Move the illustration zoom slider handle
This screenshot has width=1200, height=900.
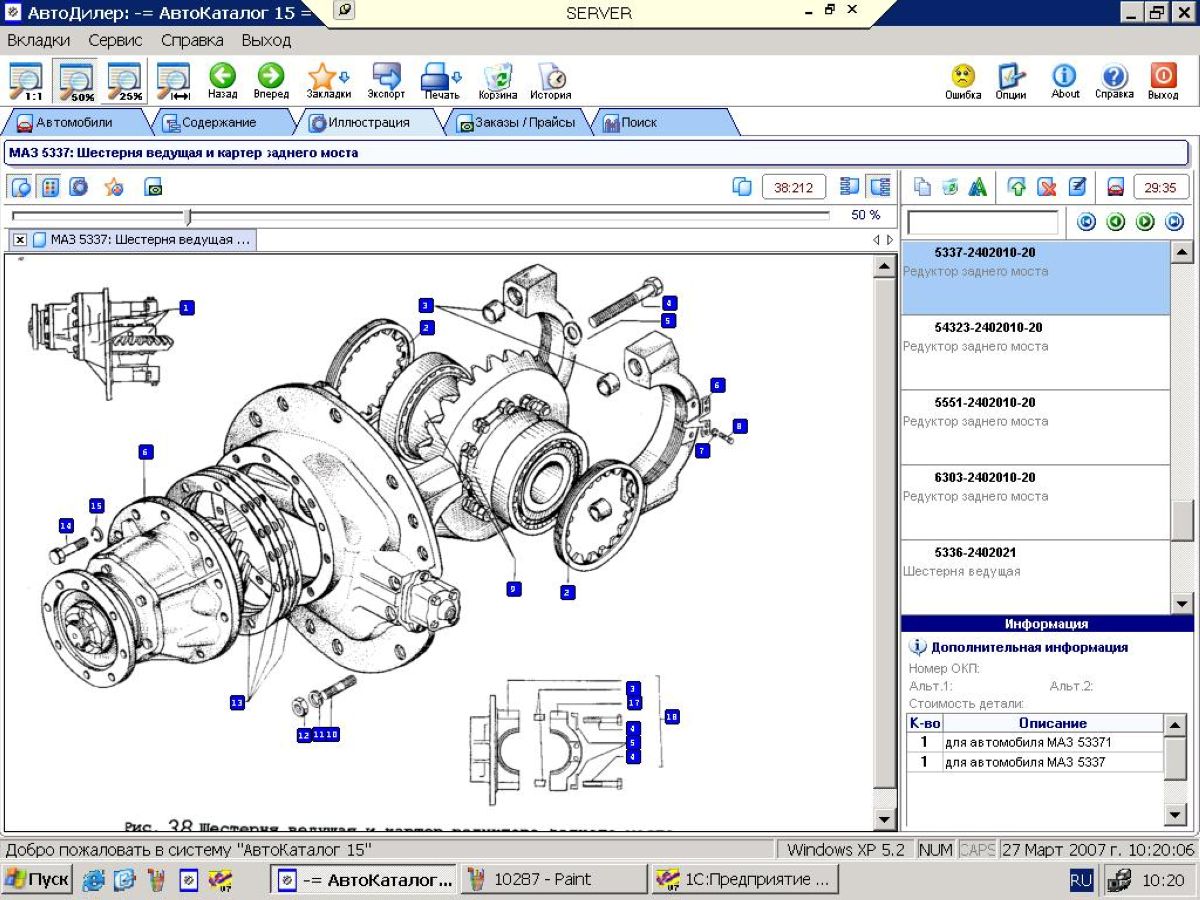pyautogui.click(x=187, y=216)
